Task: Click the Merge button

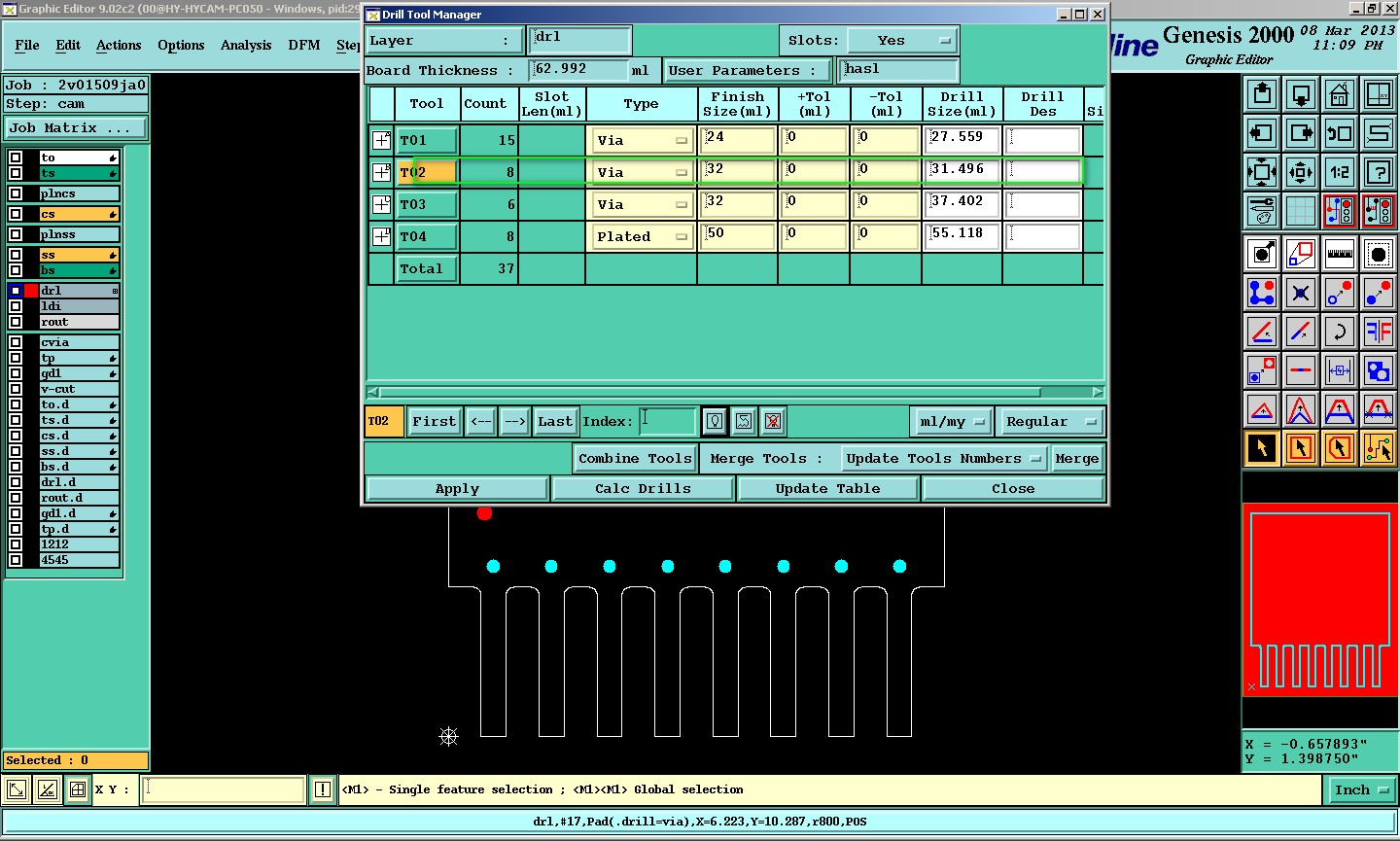Action: [1077, 459]
